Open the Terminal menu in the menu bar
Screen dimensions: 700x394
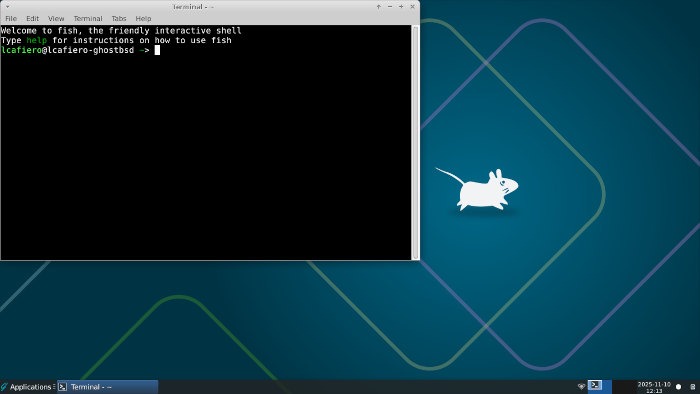pos(88,18)
